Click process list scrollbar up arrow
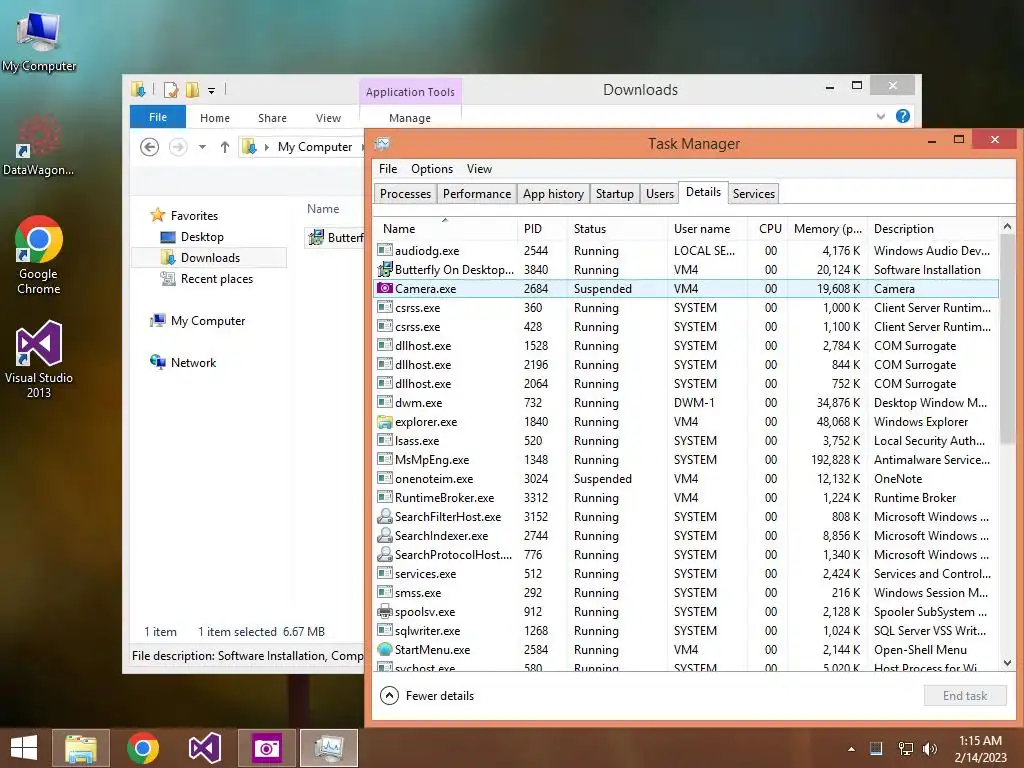The height and width of the screenshot is (768, 1024). tap(1007, 227)
